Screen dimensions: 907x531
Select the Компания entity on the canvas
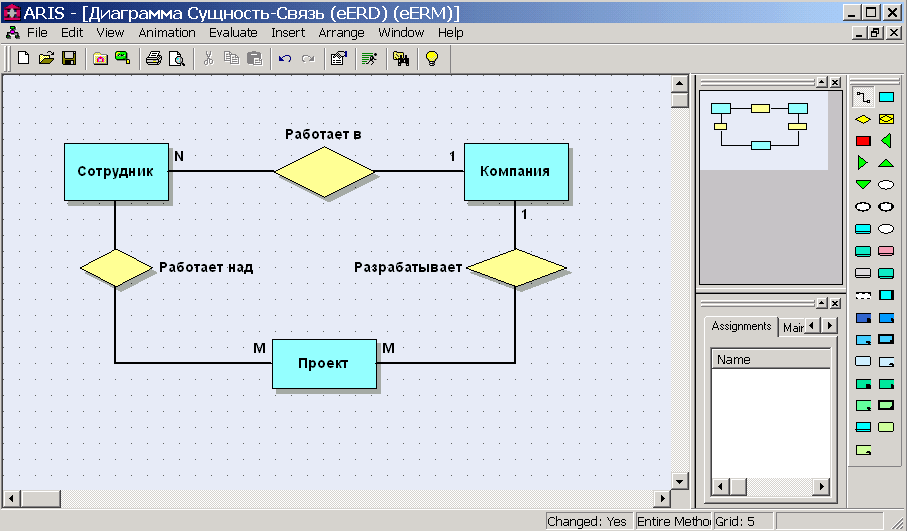pos(516,171)
